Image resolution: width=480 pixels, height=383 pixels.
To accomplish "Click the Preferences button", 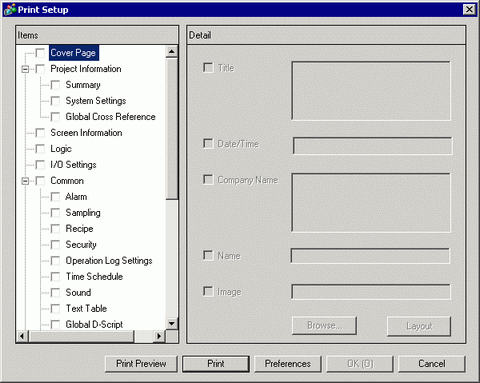I will tap(288, 364).
